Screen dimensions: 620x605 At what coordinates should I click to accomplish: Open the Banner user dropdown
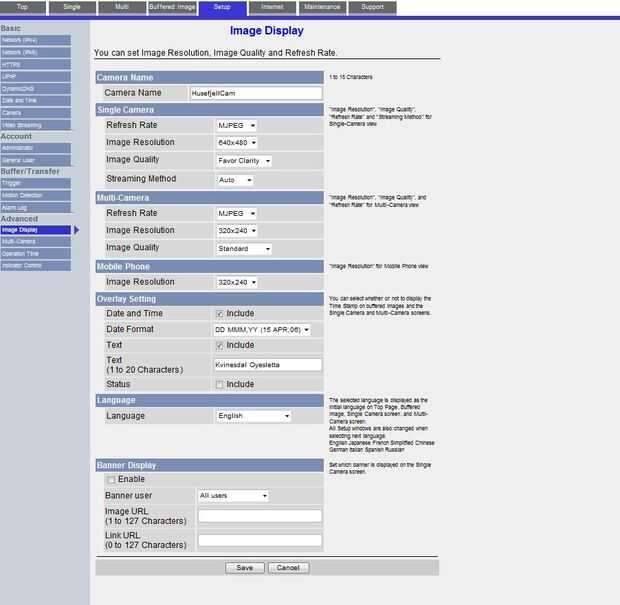(x=233, y=496)
